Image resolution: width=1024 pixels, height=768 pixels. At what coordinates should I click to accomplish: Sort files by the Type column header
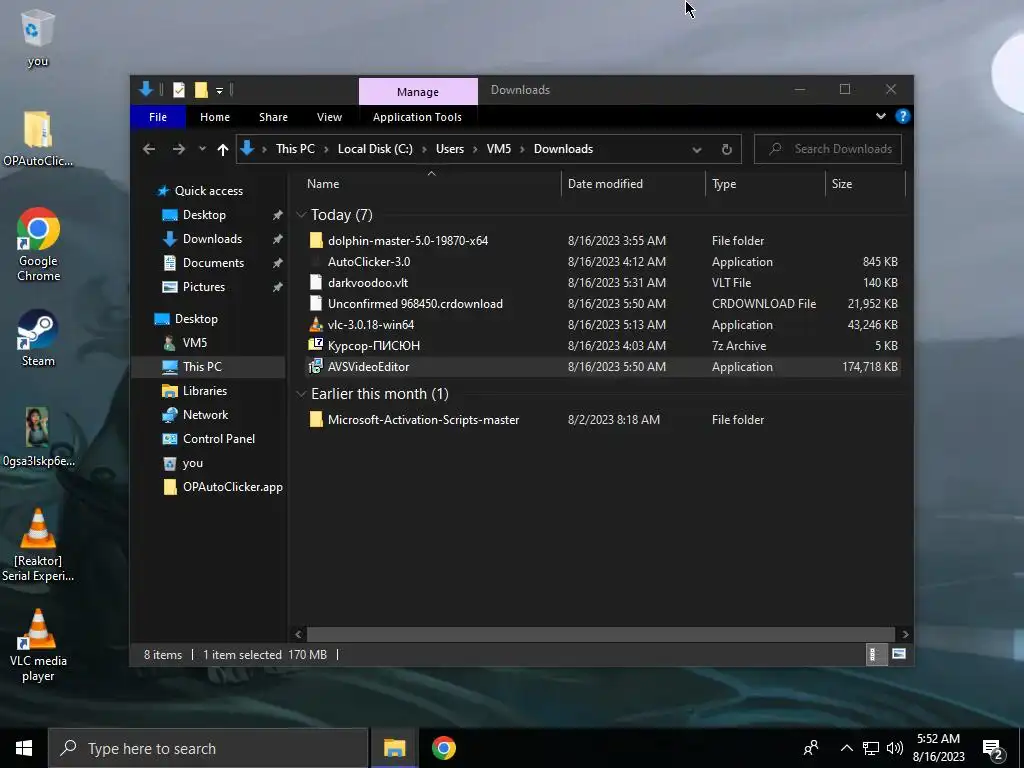point(765,184)
